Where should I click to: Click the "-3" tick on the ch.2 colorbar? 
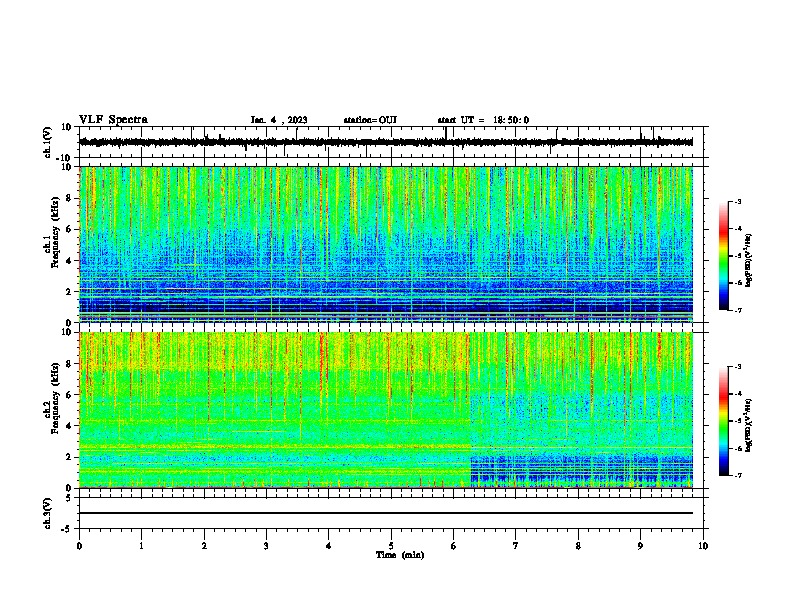(x=738, y=367)
